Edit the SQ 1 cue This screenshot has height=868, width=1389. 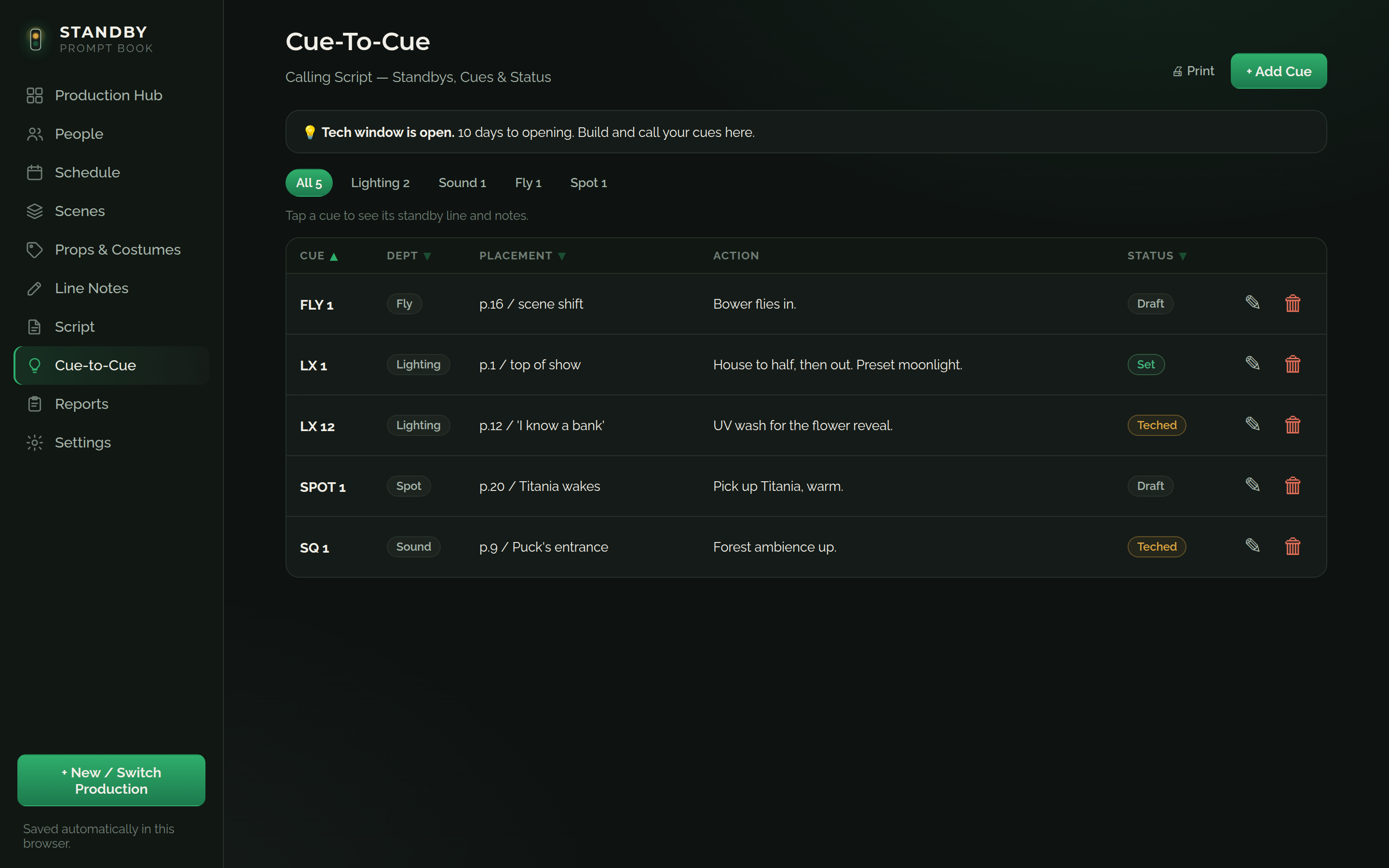coord(1253,546)
